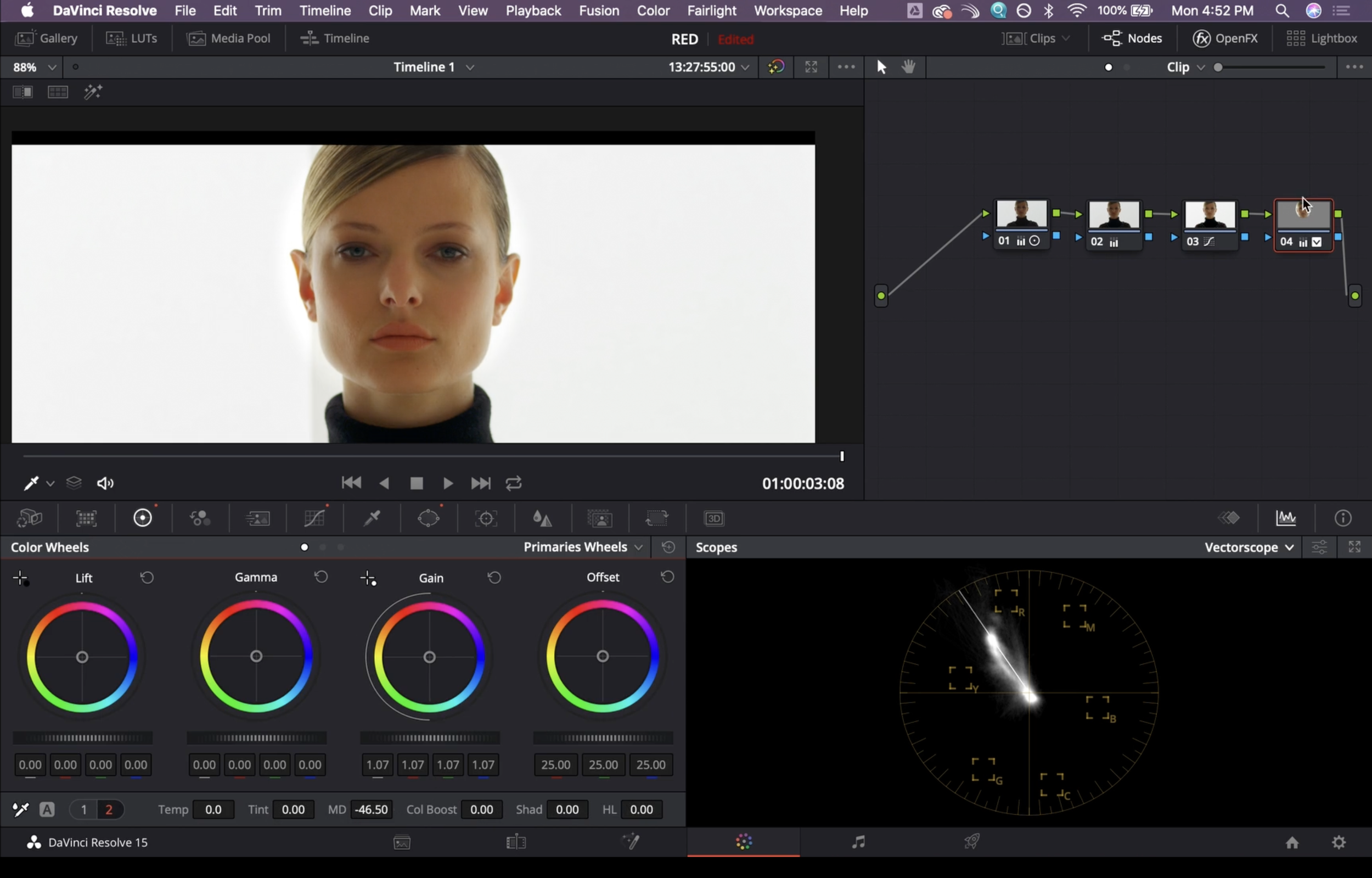This screenshot has width=1372, height=878.
Task: Select the Qualifier eyedropper palette
Action: point(372,518)
